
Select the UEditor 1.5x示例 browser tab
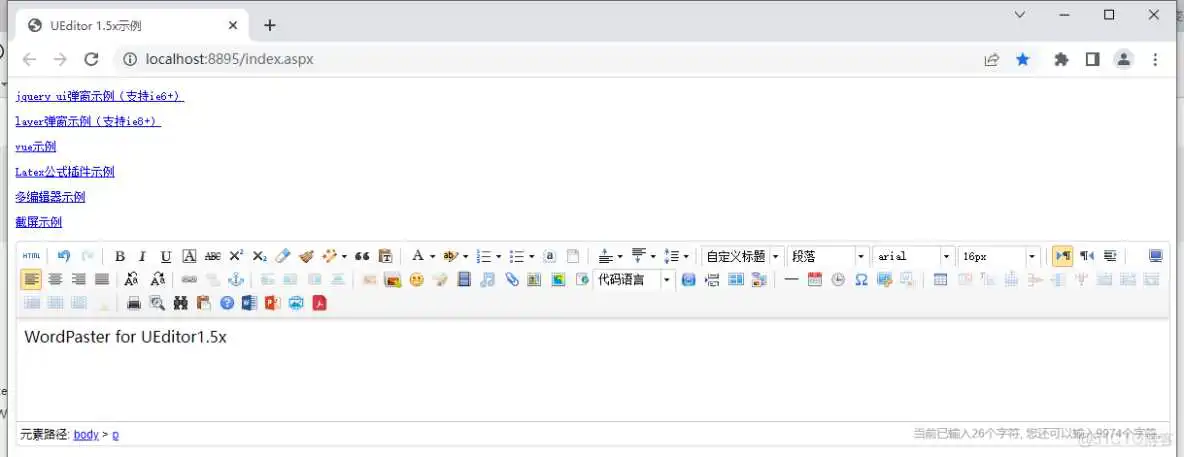tap(132, 26)
